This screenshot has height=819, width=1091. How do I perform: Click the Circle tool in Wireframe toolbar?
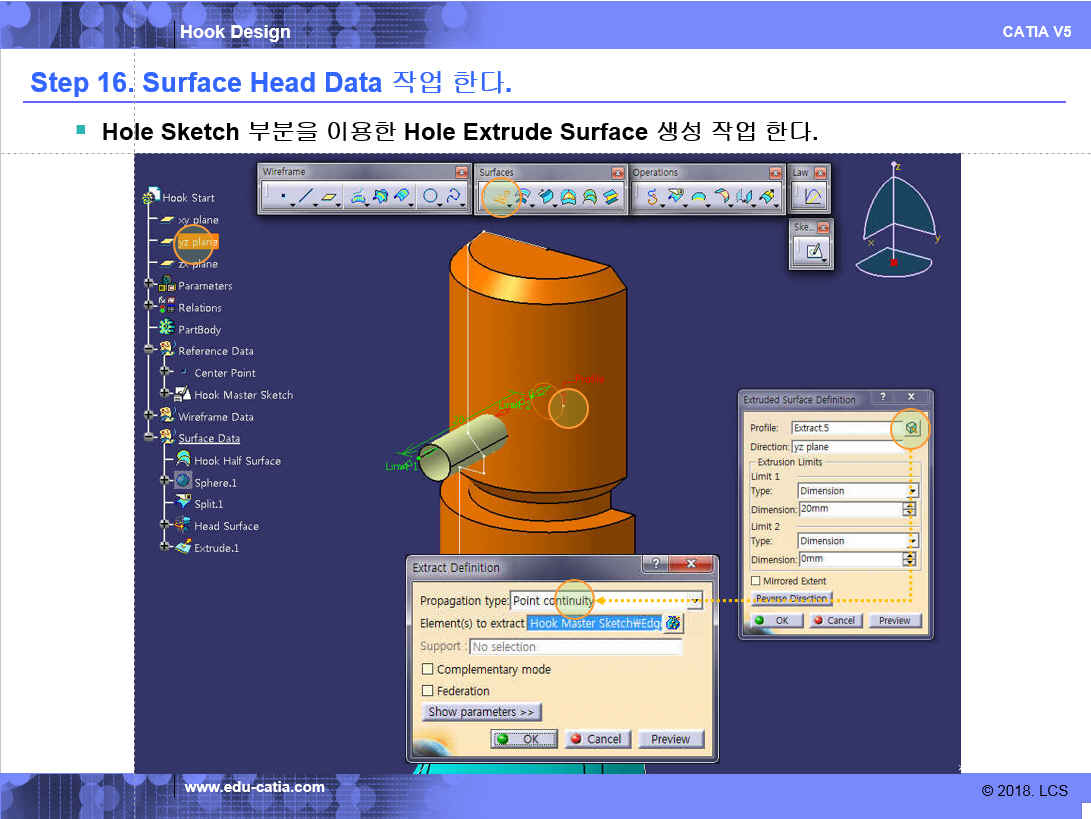tap(430, 197)
